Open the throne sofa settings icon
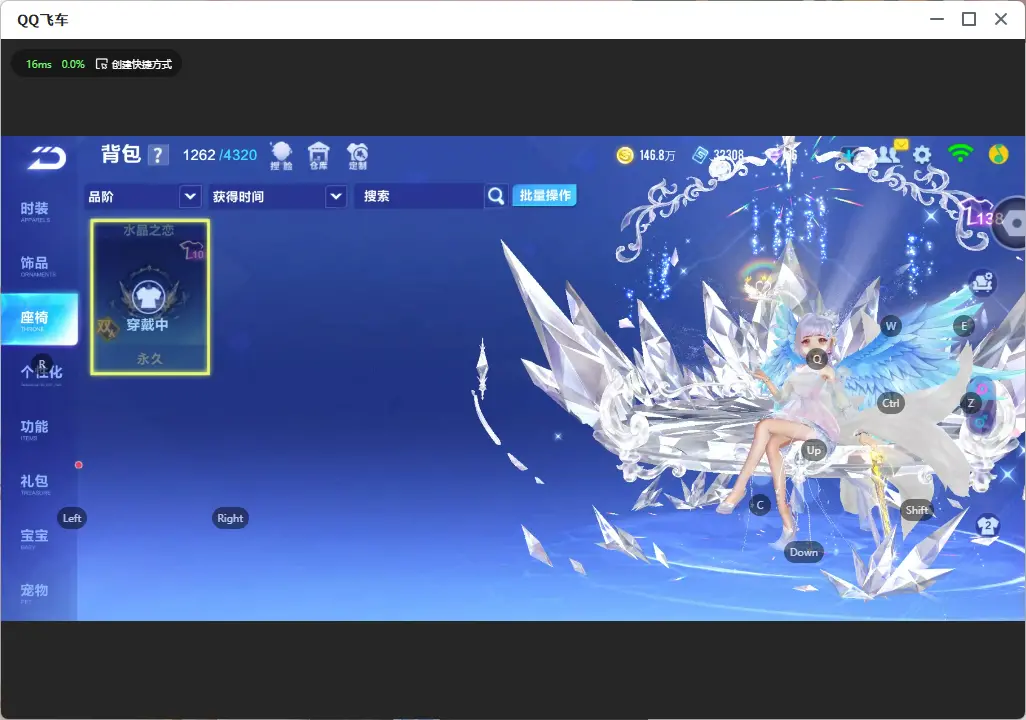Viewport: 1026px width, 720px height. pyautogui.click(x=982, y=283)
